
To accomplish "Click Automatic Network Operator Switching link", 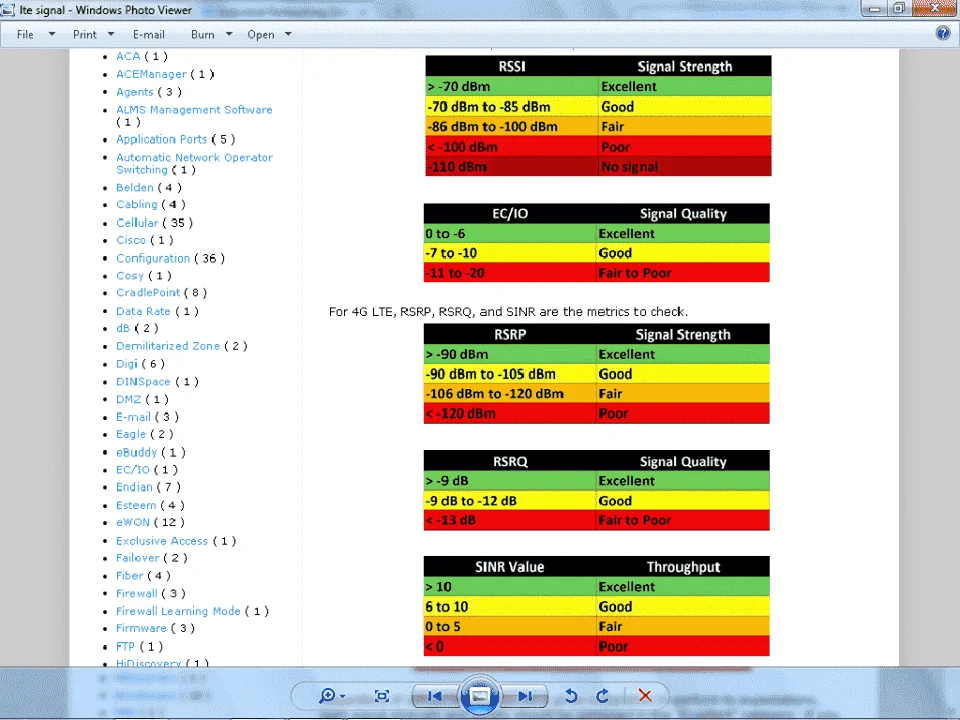I will click(x=194, y=163).
